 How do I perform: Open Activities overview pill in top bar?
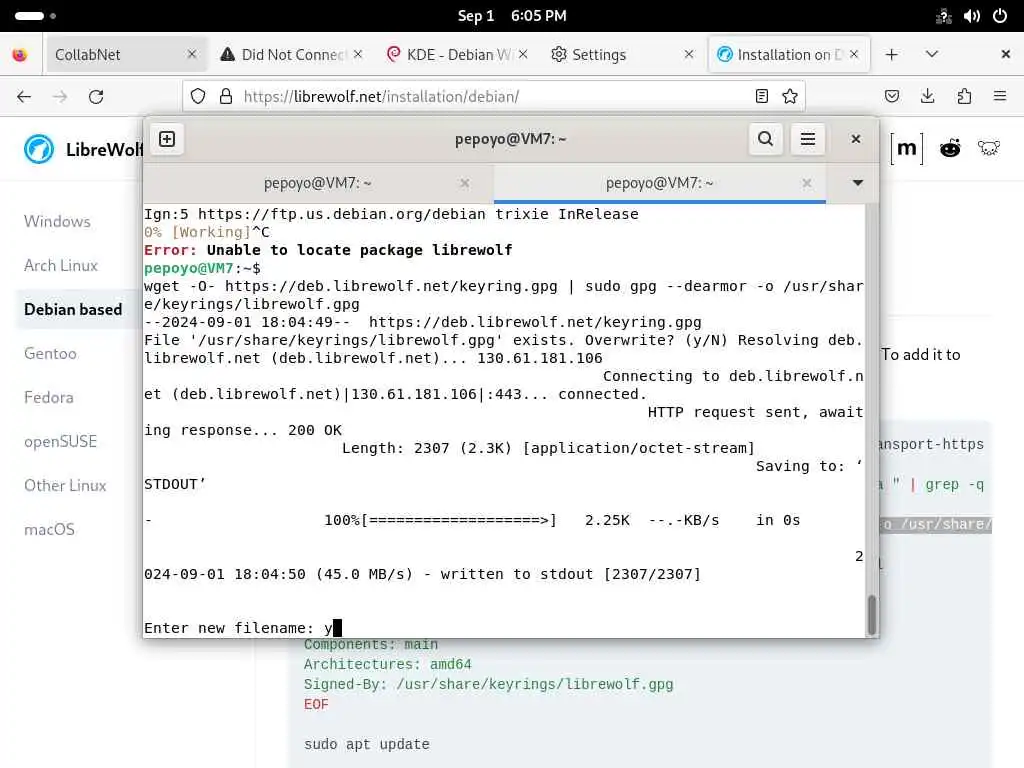coord(29,16)
